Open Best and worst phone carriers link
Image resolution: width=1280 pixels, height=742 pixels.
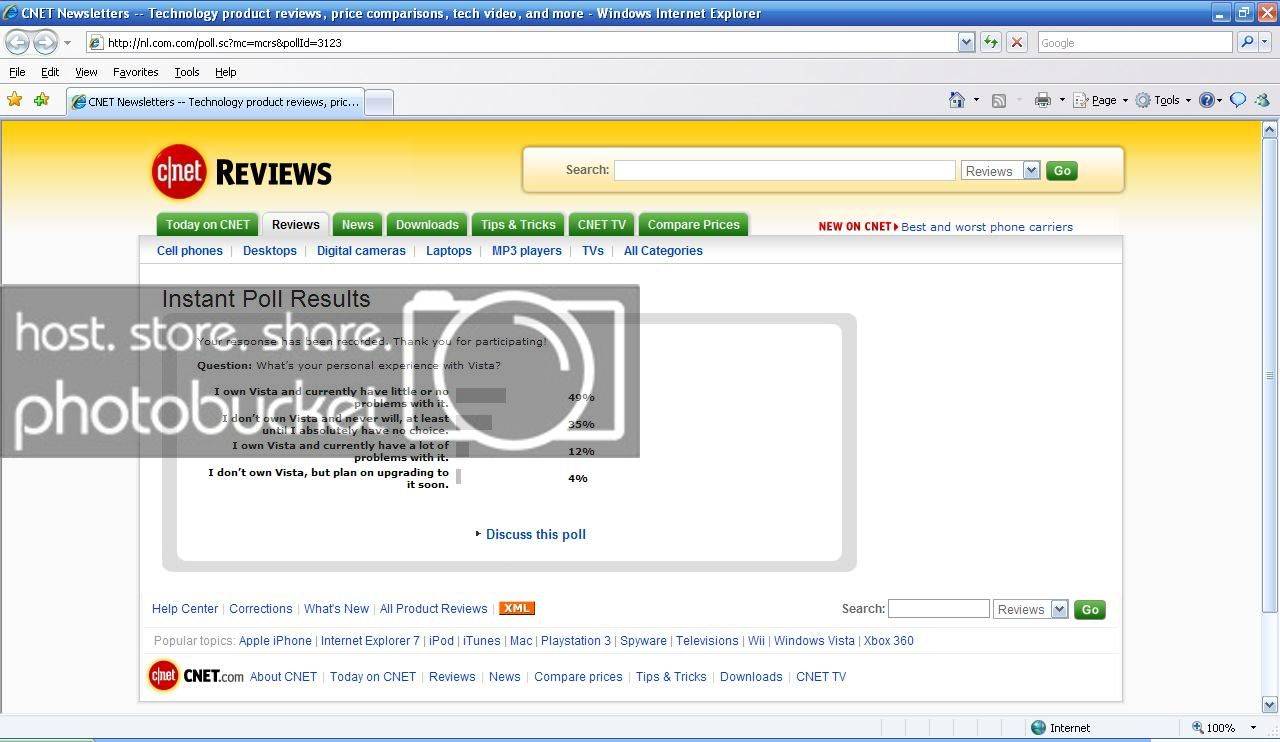[x=987, y=227]
